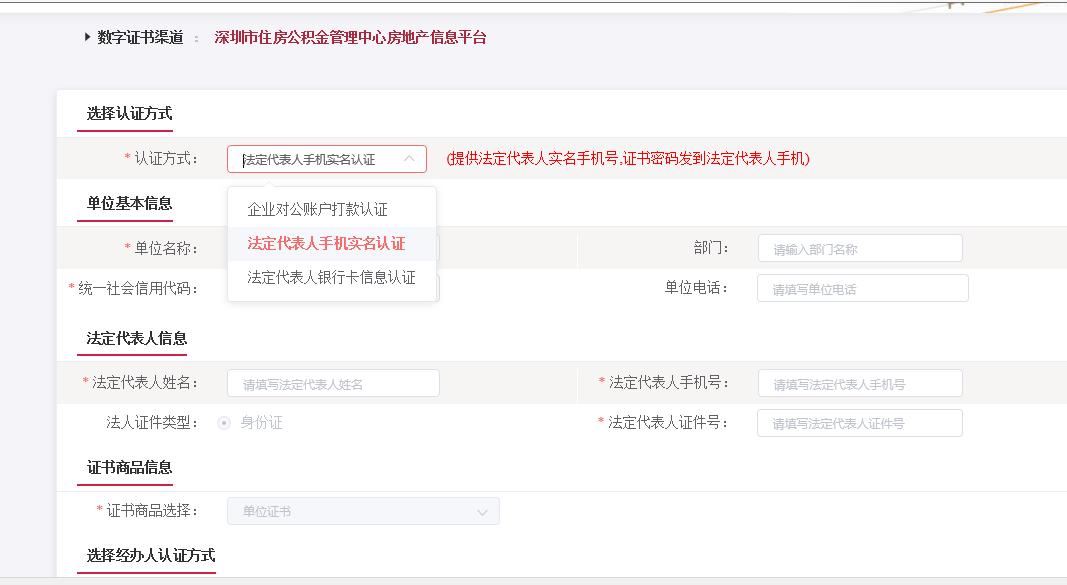Viewport: 1067px width, 585px height.
Task: Click into the 法定代表人姓名 field
Action: point(333,384)
